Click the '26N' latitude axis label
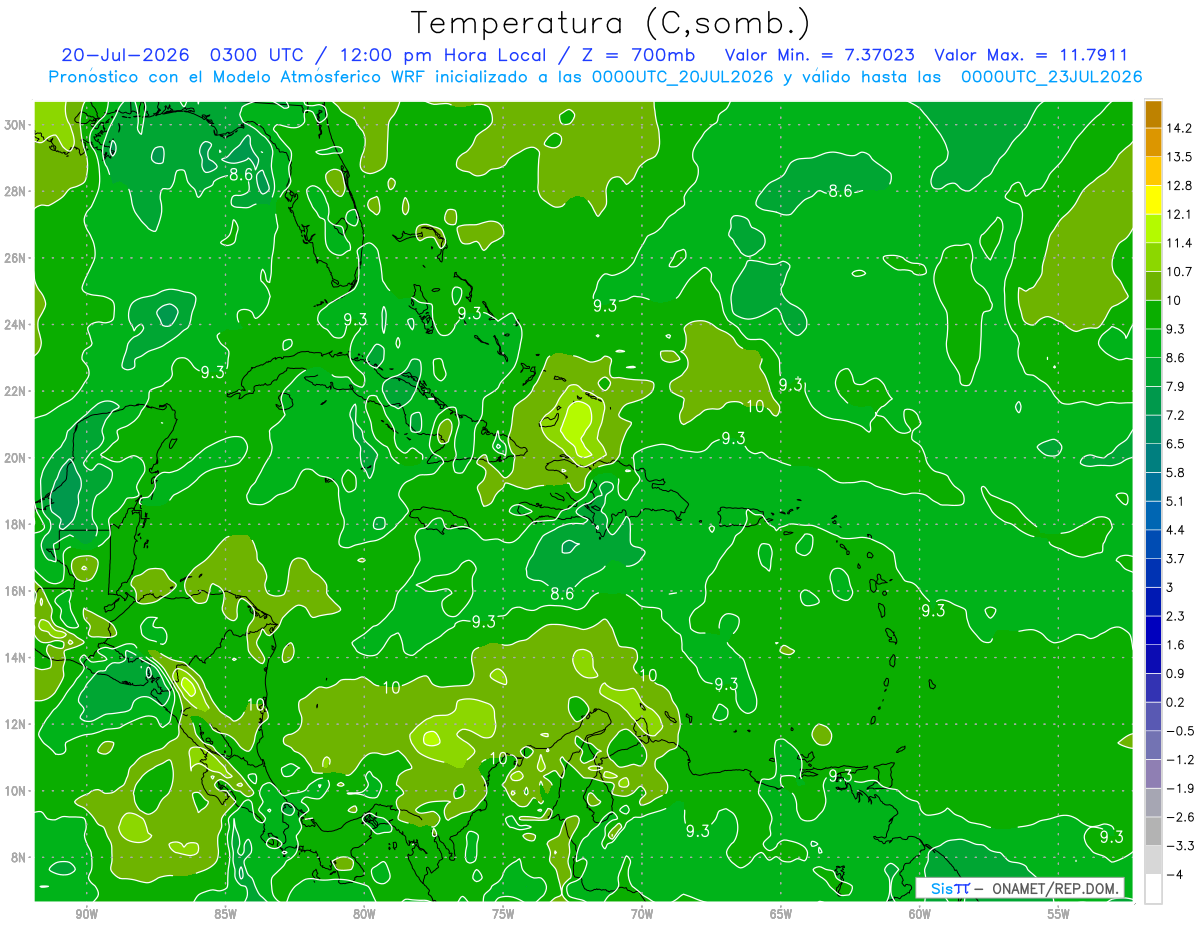Viewport: 1200px width, 927px height. click(16, 258)
